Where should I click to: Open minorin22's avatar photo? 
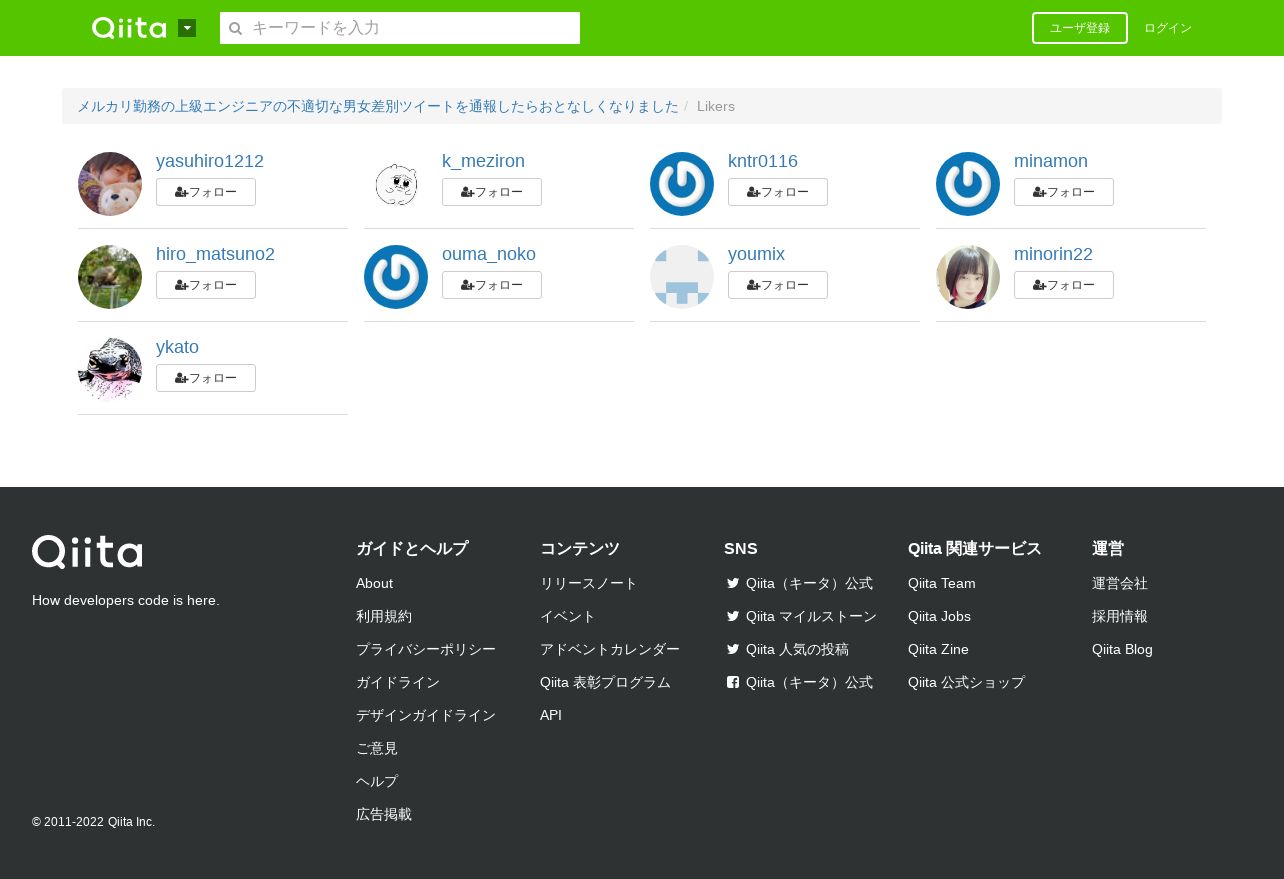pyautogui.click(x=968, y=277)
